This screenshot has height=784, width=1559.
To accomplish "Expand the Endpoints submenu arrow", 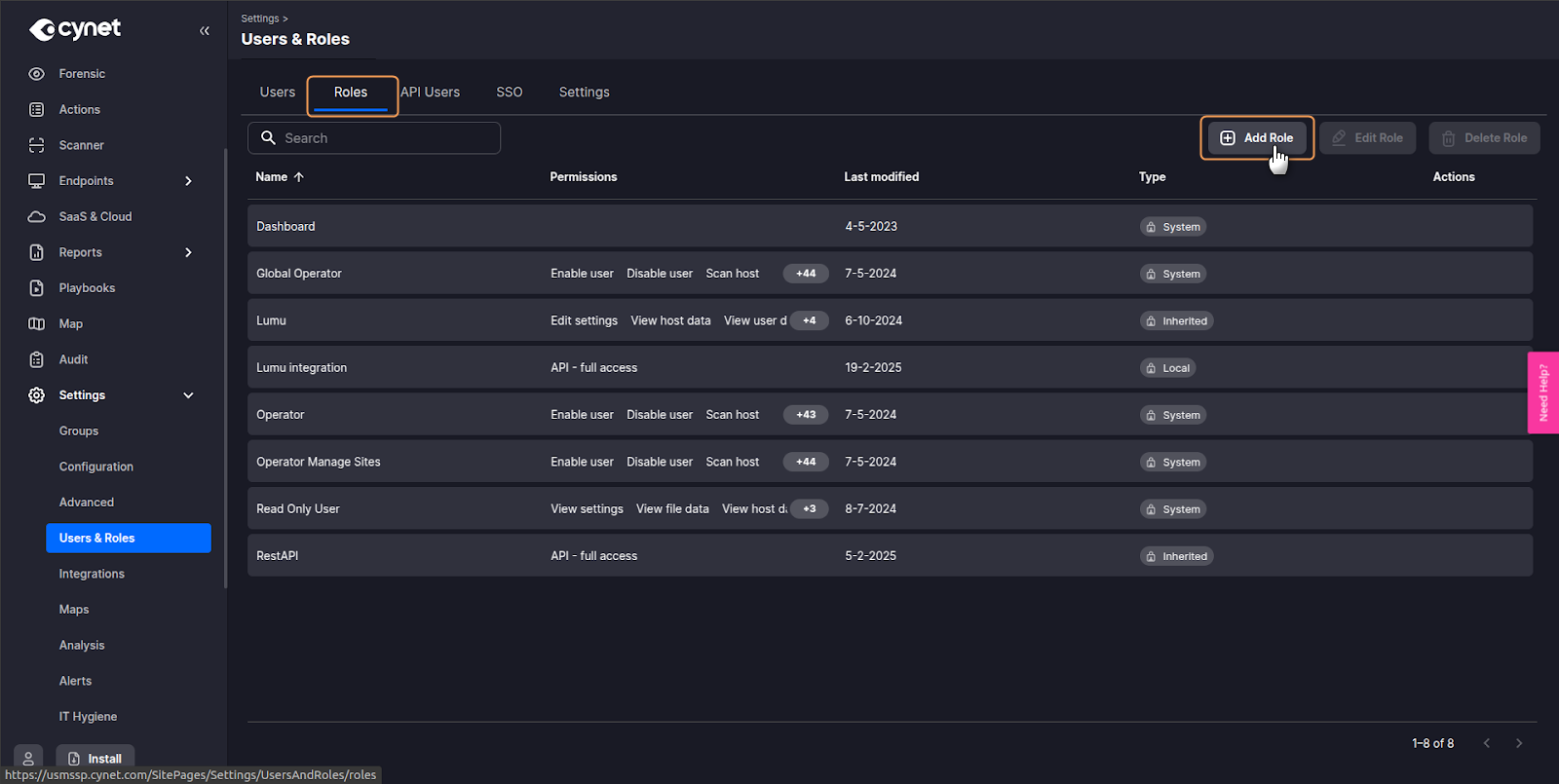I will pyautogui.click(x=189, y=181).
